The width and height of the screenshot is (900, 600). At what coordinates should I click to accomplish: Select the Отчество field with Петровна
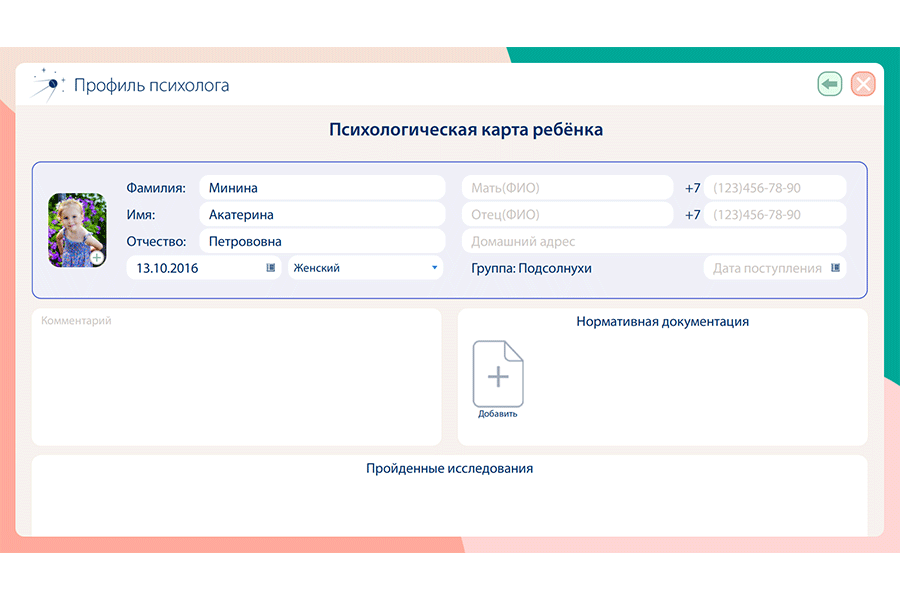(321, 241)
